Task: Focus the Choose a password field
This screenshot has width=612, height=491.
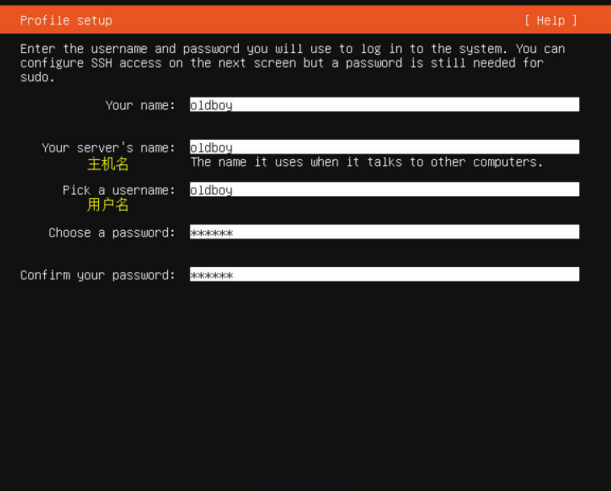Action: (384, 232)
